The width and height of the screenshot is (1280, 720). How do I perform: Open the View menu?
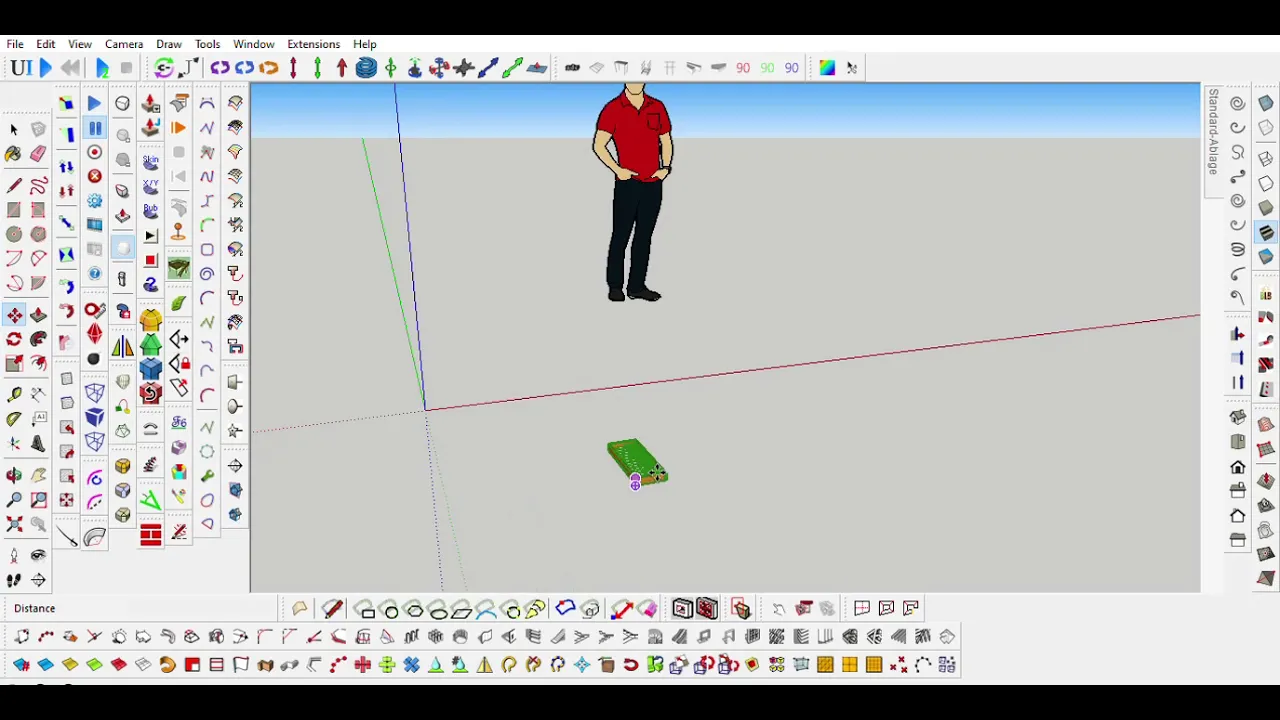pyautogui.click(x=80, y=44)
